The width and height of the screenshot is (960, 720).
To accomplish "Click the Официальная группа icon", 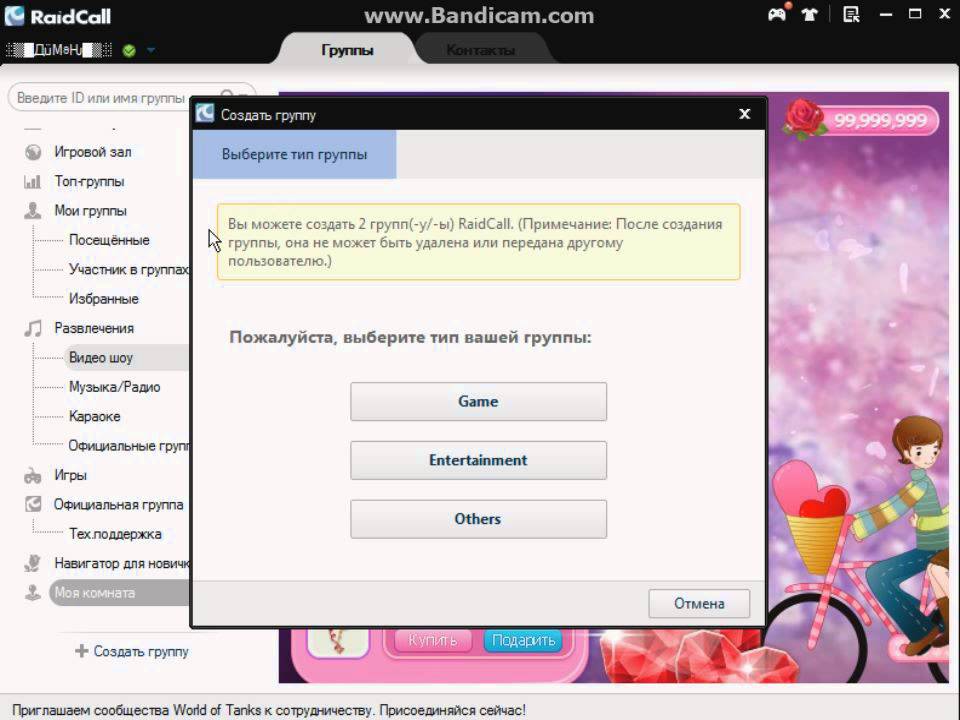I will pos(33,504).
